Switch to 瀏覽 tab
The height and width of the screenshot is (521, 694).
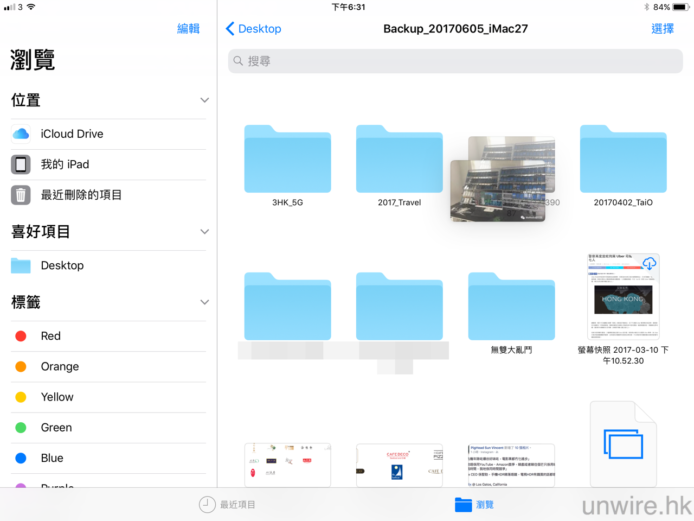(474, 504)
